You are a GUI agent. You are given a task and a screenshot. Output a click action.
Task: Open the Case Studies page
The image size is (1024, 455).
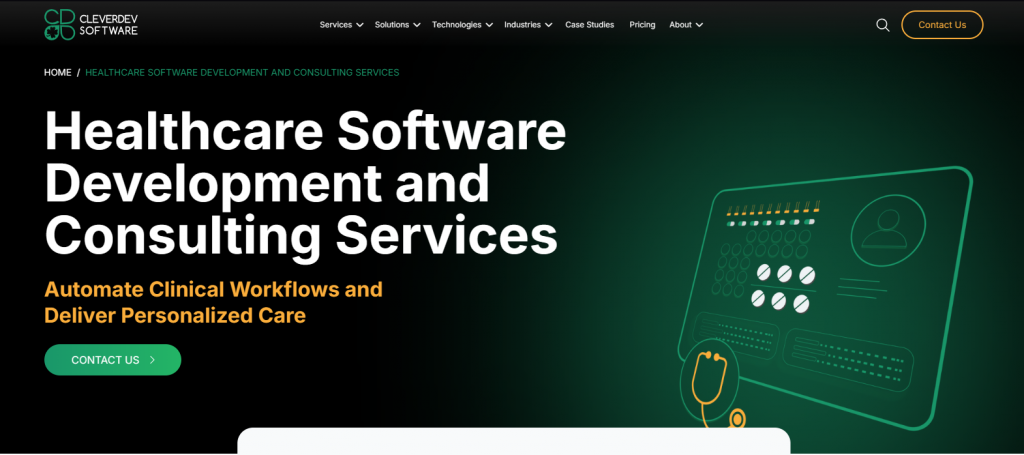590,25
